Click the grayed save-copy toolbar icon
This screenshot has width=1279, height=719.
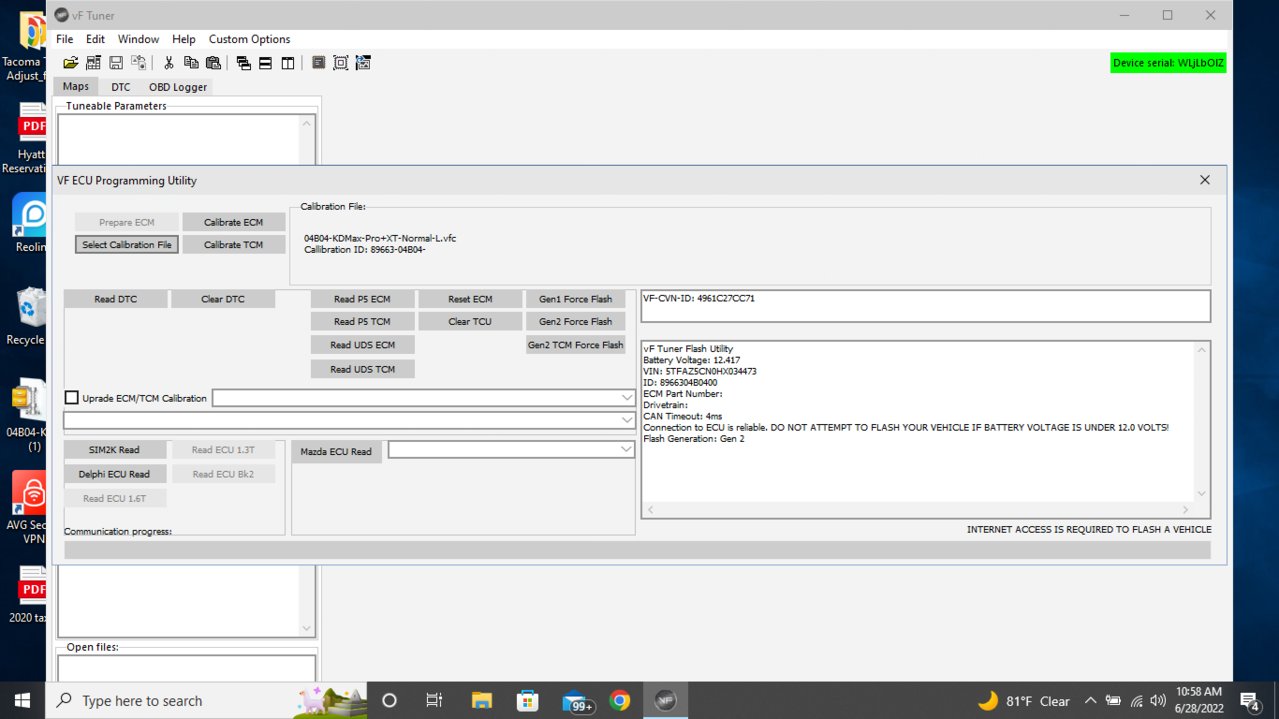pos(138,62)
